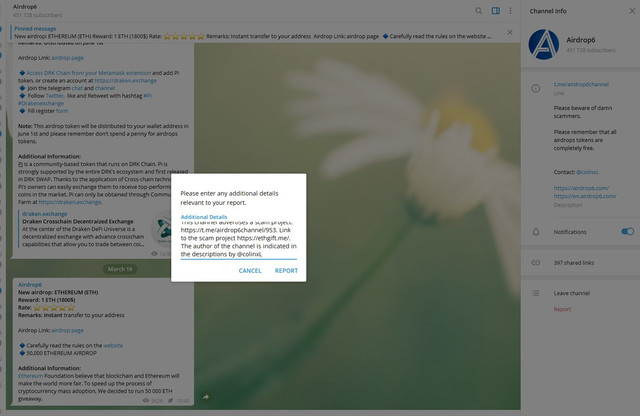Click '50.000 ETHEREUM AIRDROP' text line

(62, 353)
